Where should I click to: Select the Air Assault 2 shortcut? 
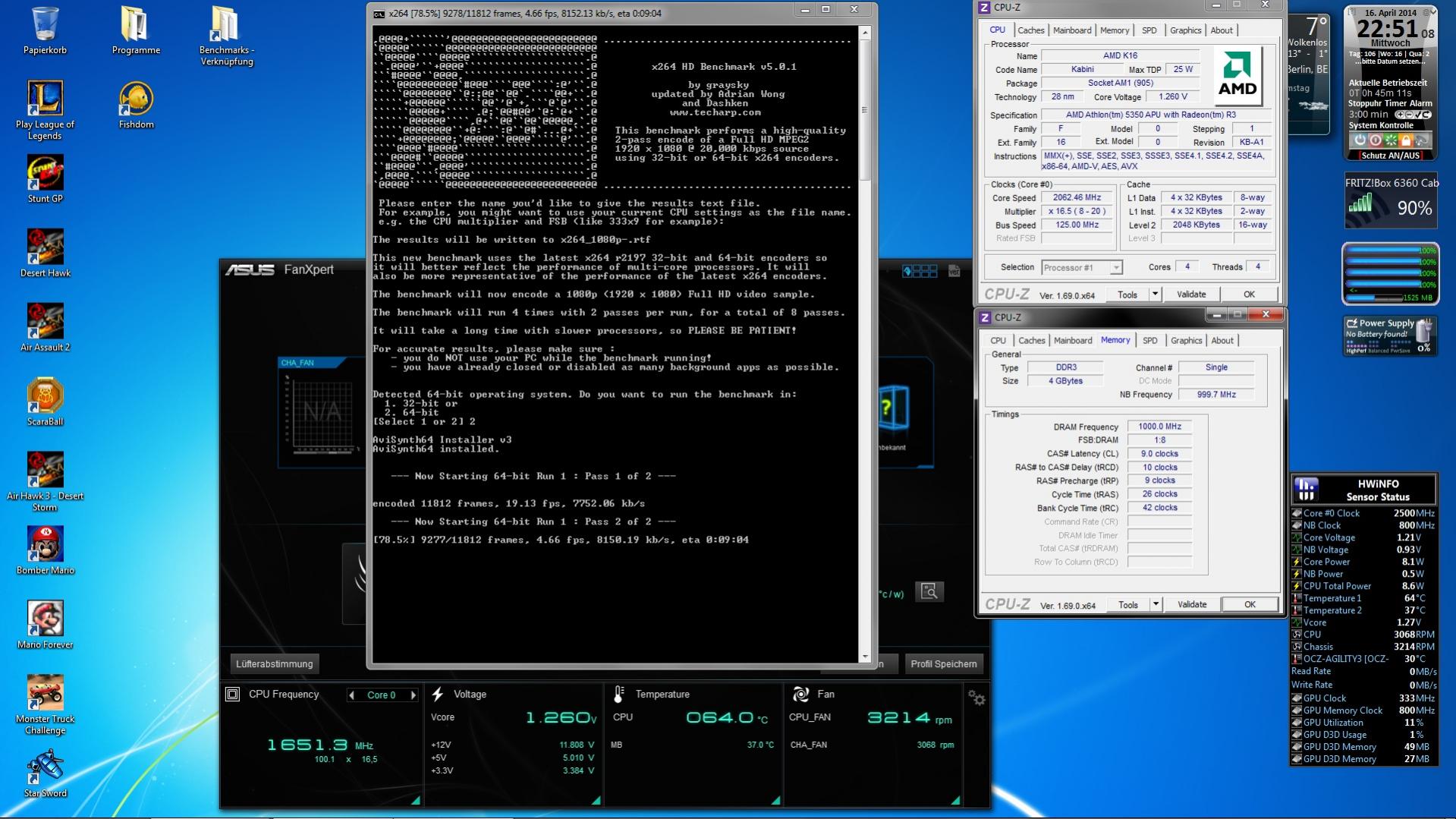pos(46,327)
